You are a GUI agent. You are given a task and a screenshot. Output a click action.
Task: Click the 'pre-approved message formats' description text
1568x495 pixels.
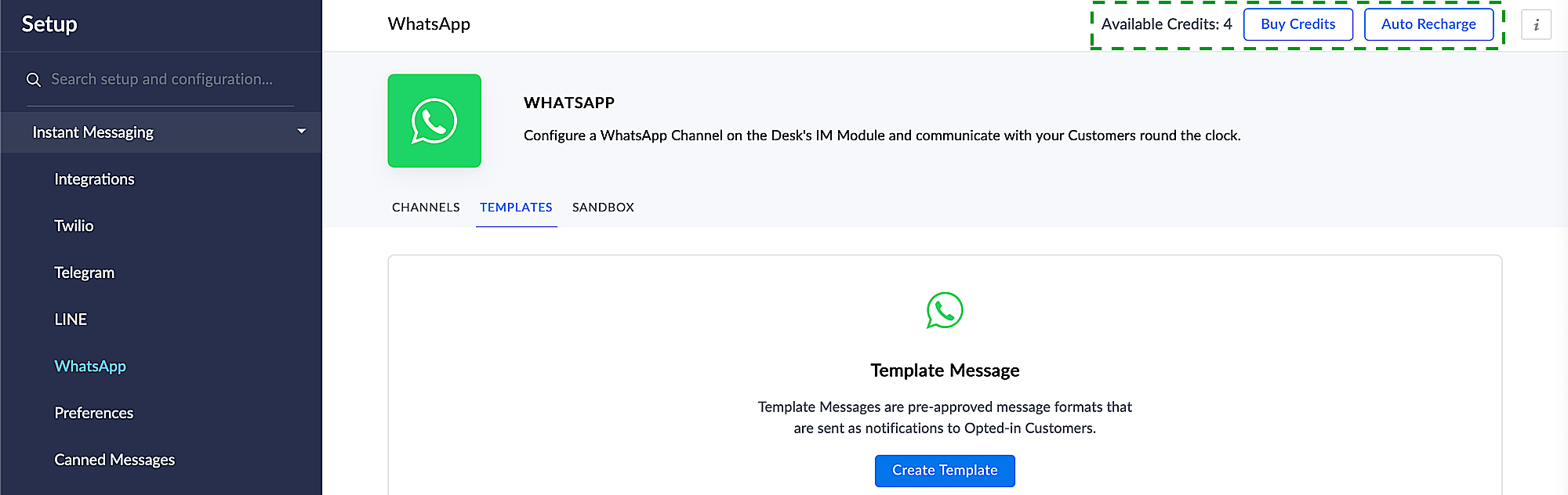point(945,417)
